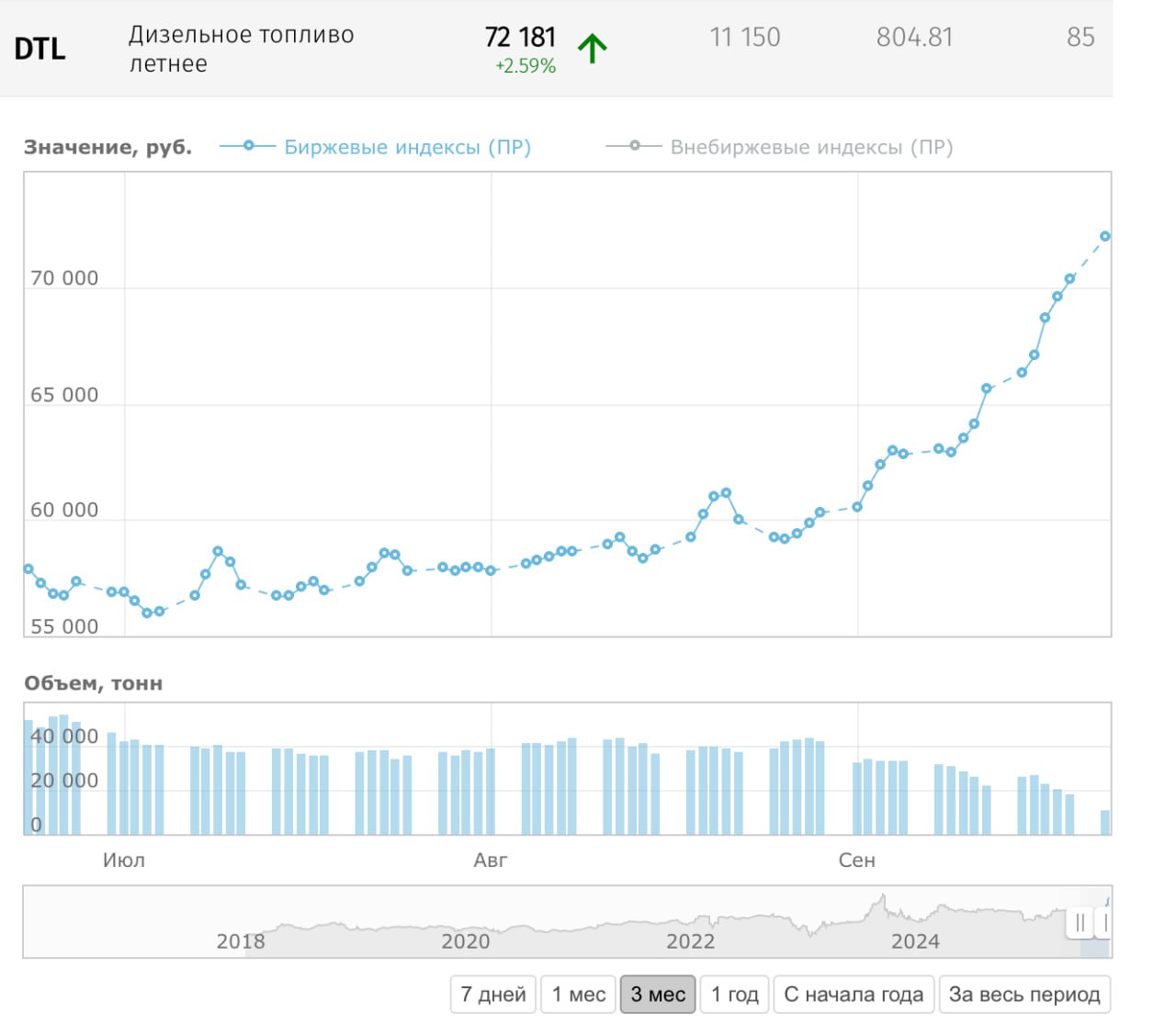The height and width of the screenshot is (1035, 1176).
Task: Select the 3 мес period button
Action: coord(658,995)
